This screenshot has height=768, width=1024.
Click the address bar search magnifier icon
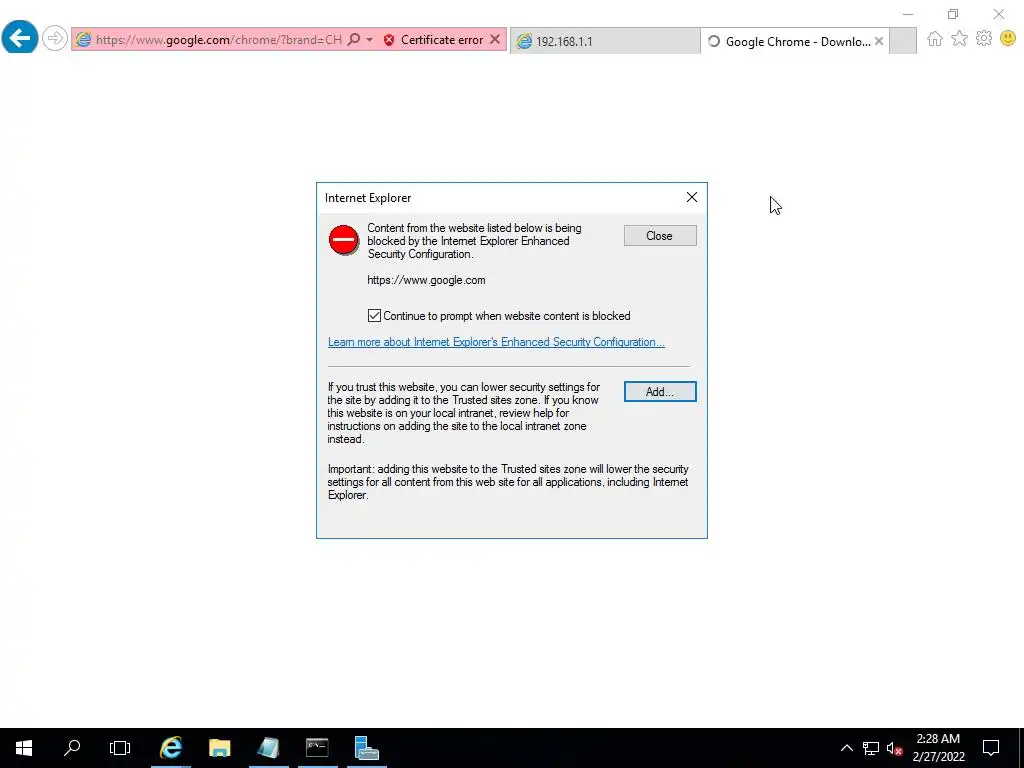tap(354, 39)
